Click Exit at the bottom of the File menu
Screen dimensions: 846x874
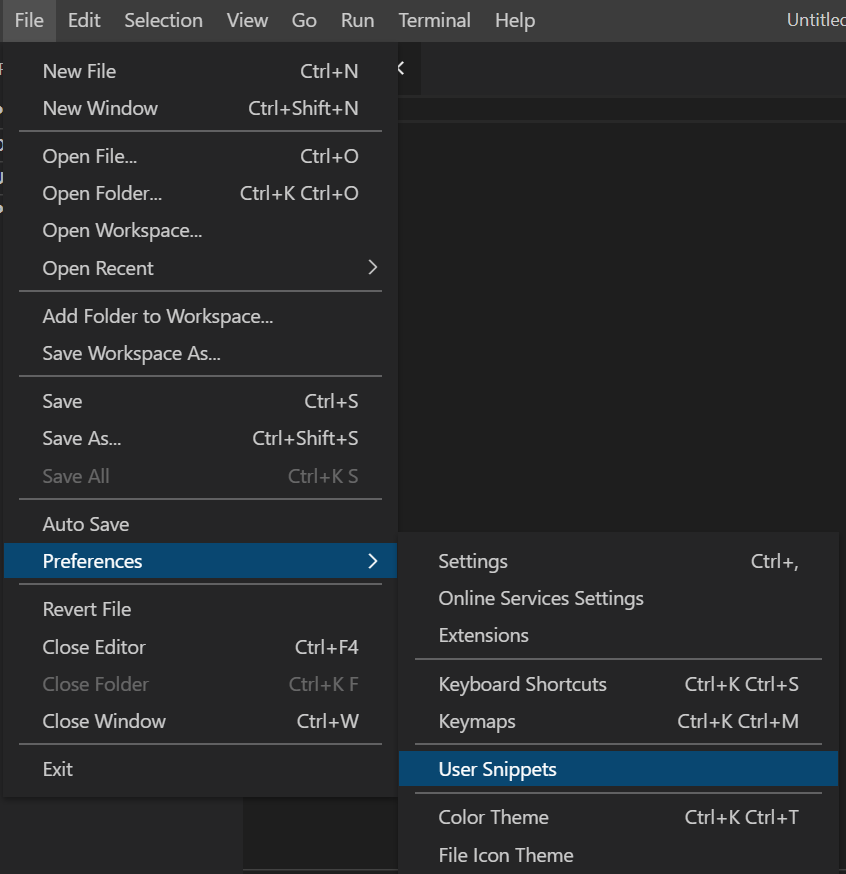click(58, 769)
